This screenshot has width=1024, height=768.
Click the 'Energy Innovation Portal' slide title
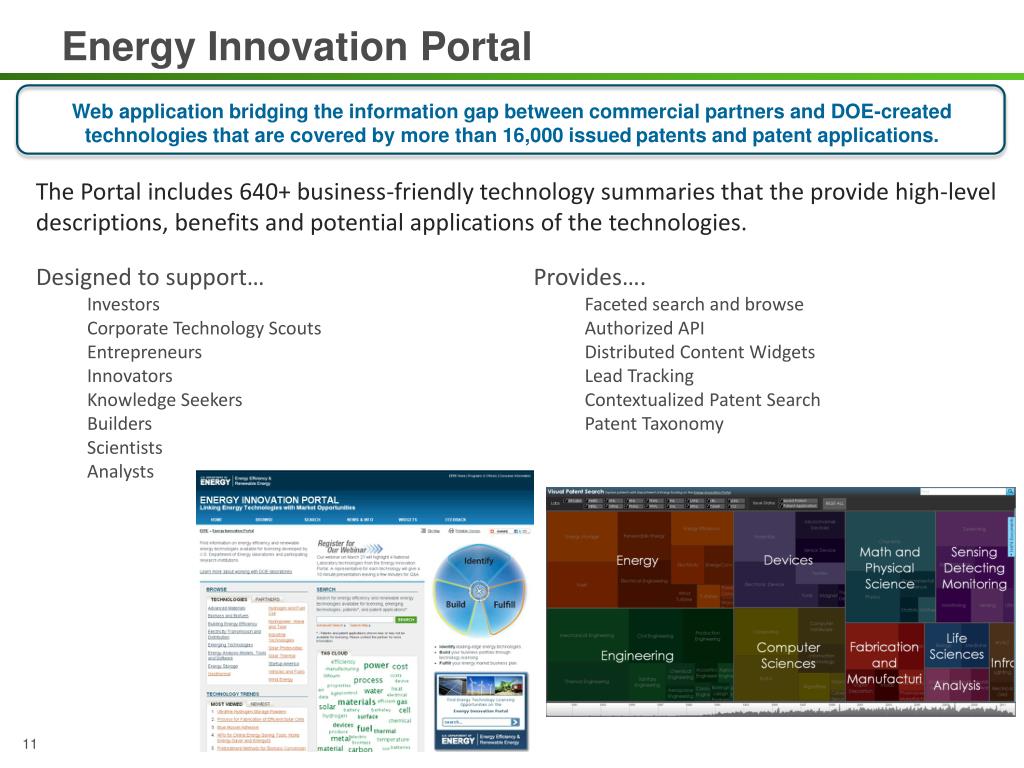(297, 47)
